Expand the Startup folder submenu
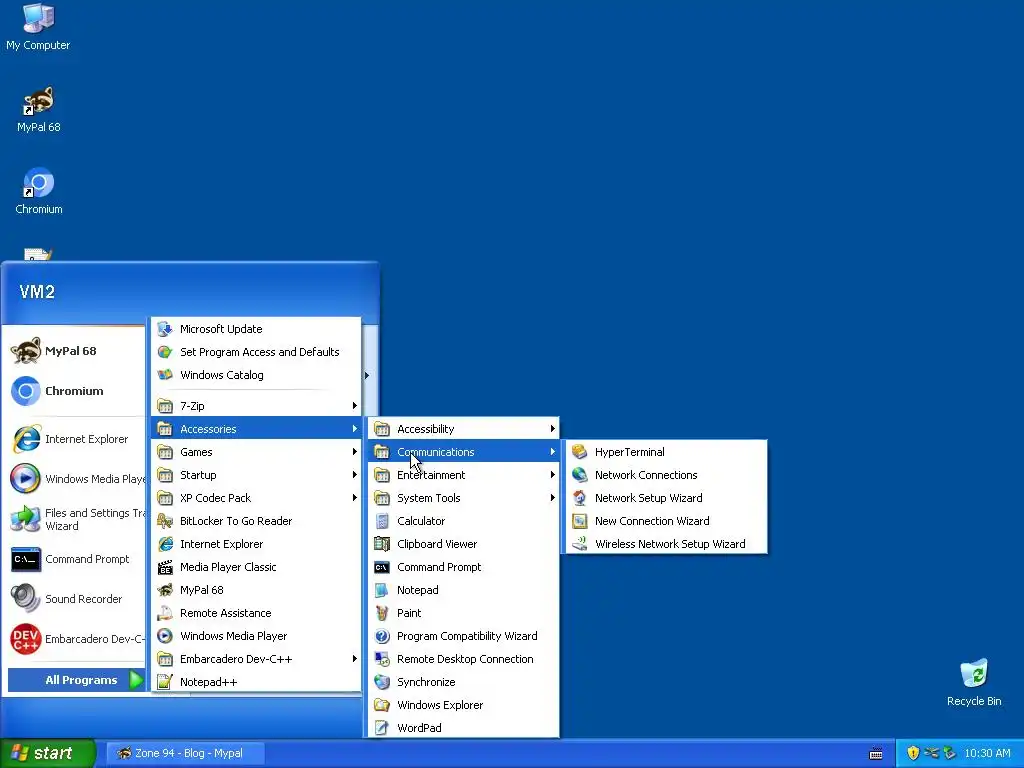The width and height of the screenshot is (1024, 768). [x=256, y=475]
